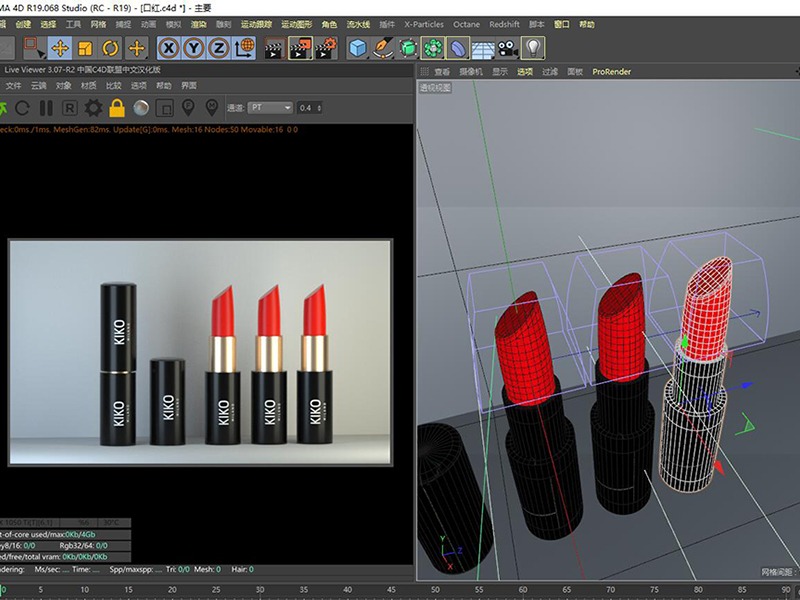Toggle X axis lock
The height and width of the screenshot is (600, 800).
(x=169, y=48)
